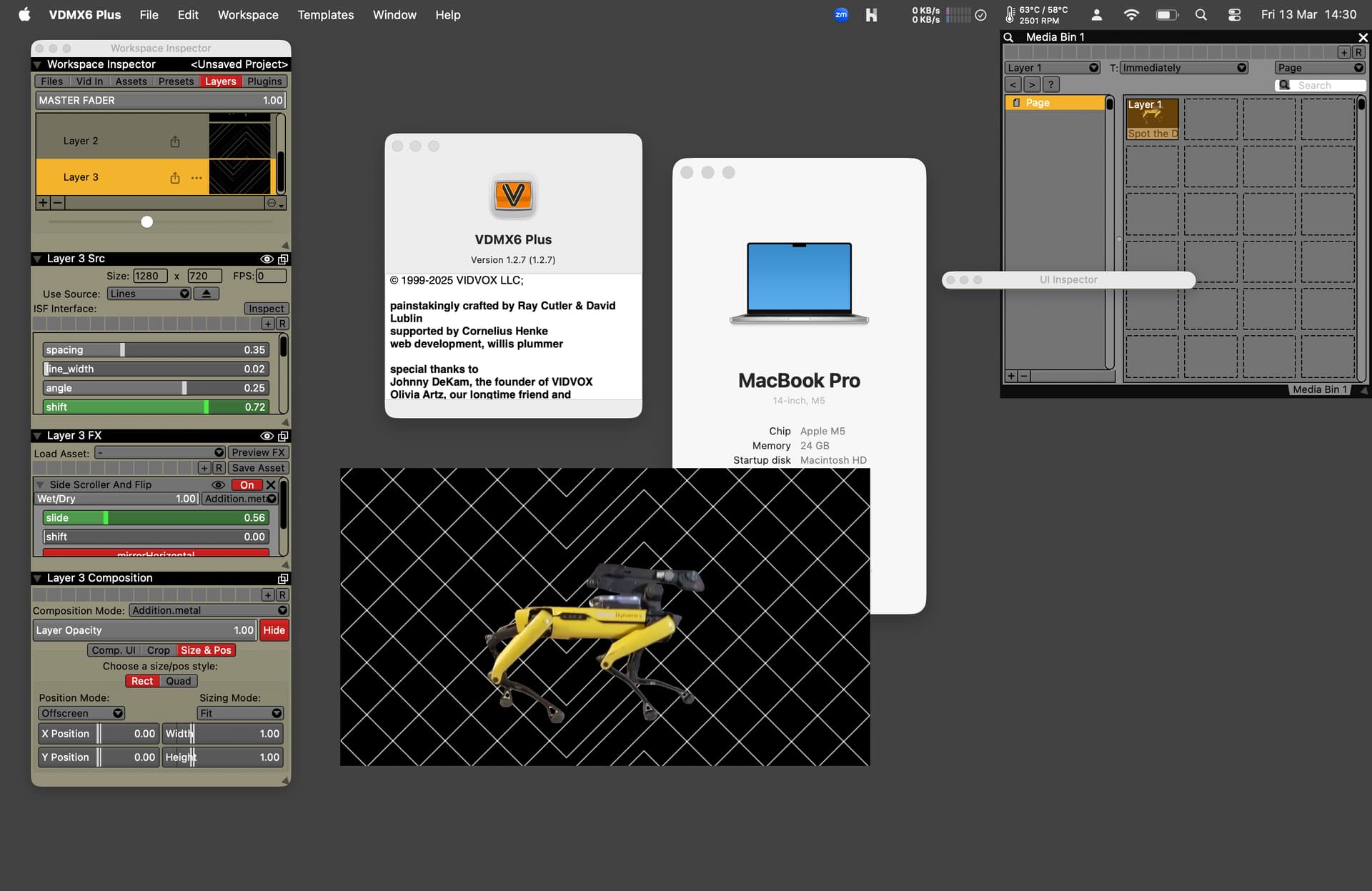Collapse the Layer 3 FX section triangle

37,436
